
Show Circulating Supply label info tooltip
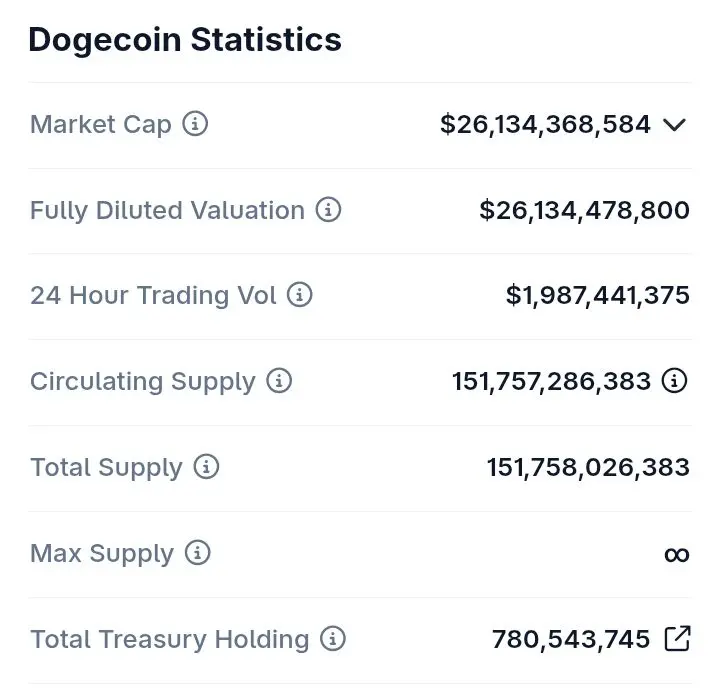tap(279, 381)
